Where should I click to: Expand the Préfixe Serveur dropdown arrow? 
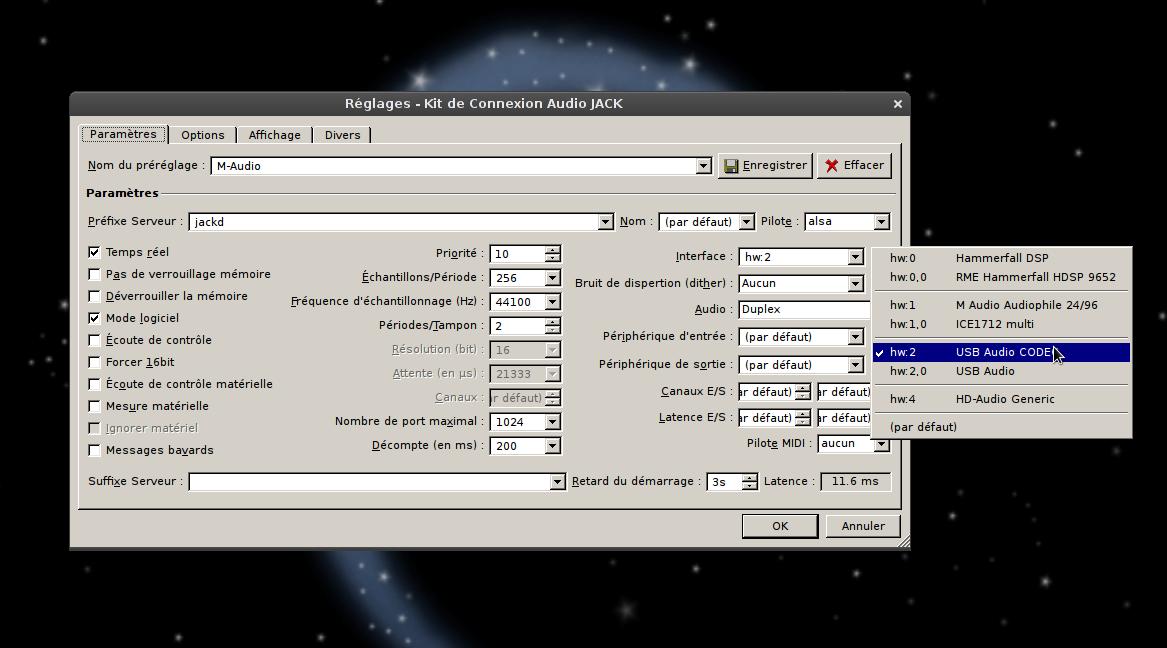pyautogui.click(x=605, y=222)
